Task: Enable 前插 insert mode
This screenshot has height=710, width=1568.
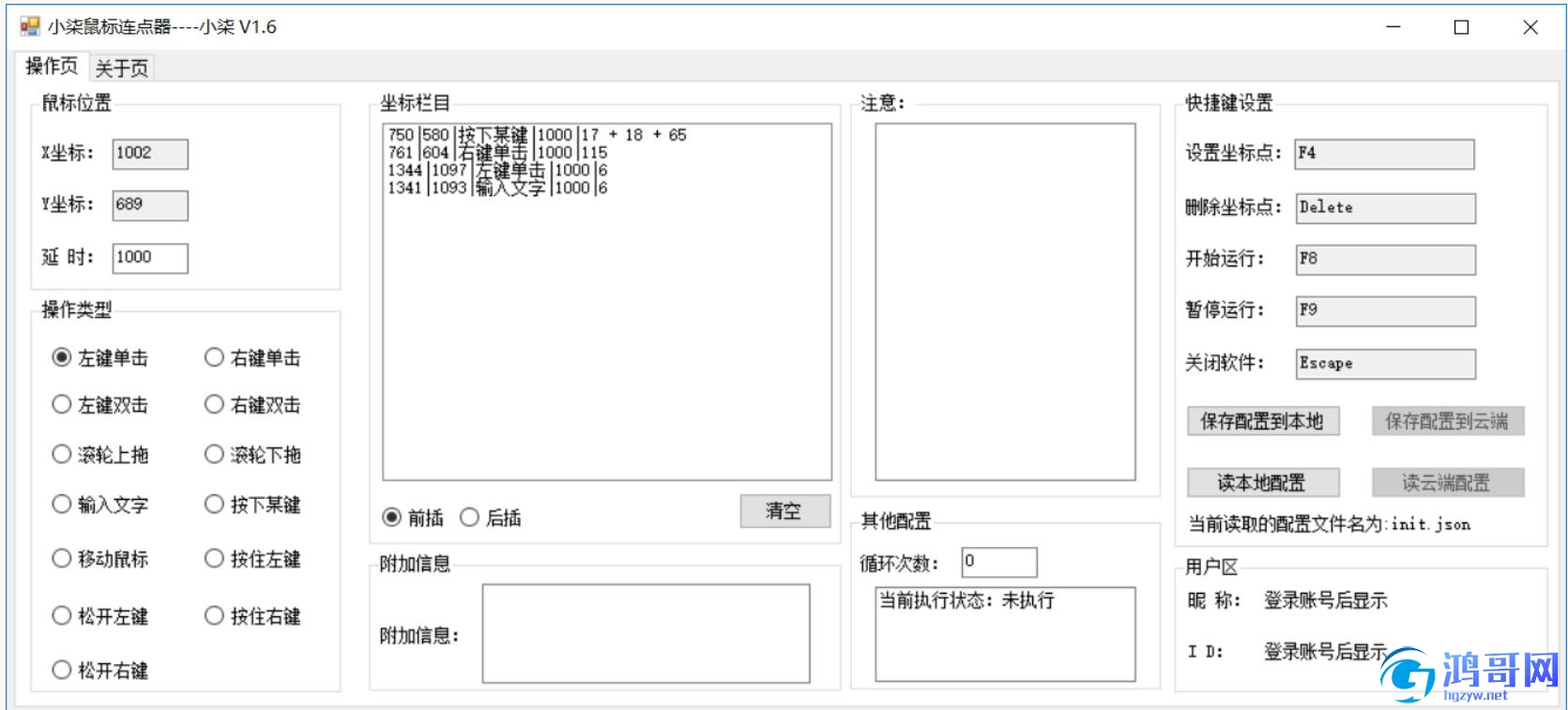Action: coord(413,517)
